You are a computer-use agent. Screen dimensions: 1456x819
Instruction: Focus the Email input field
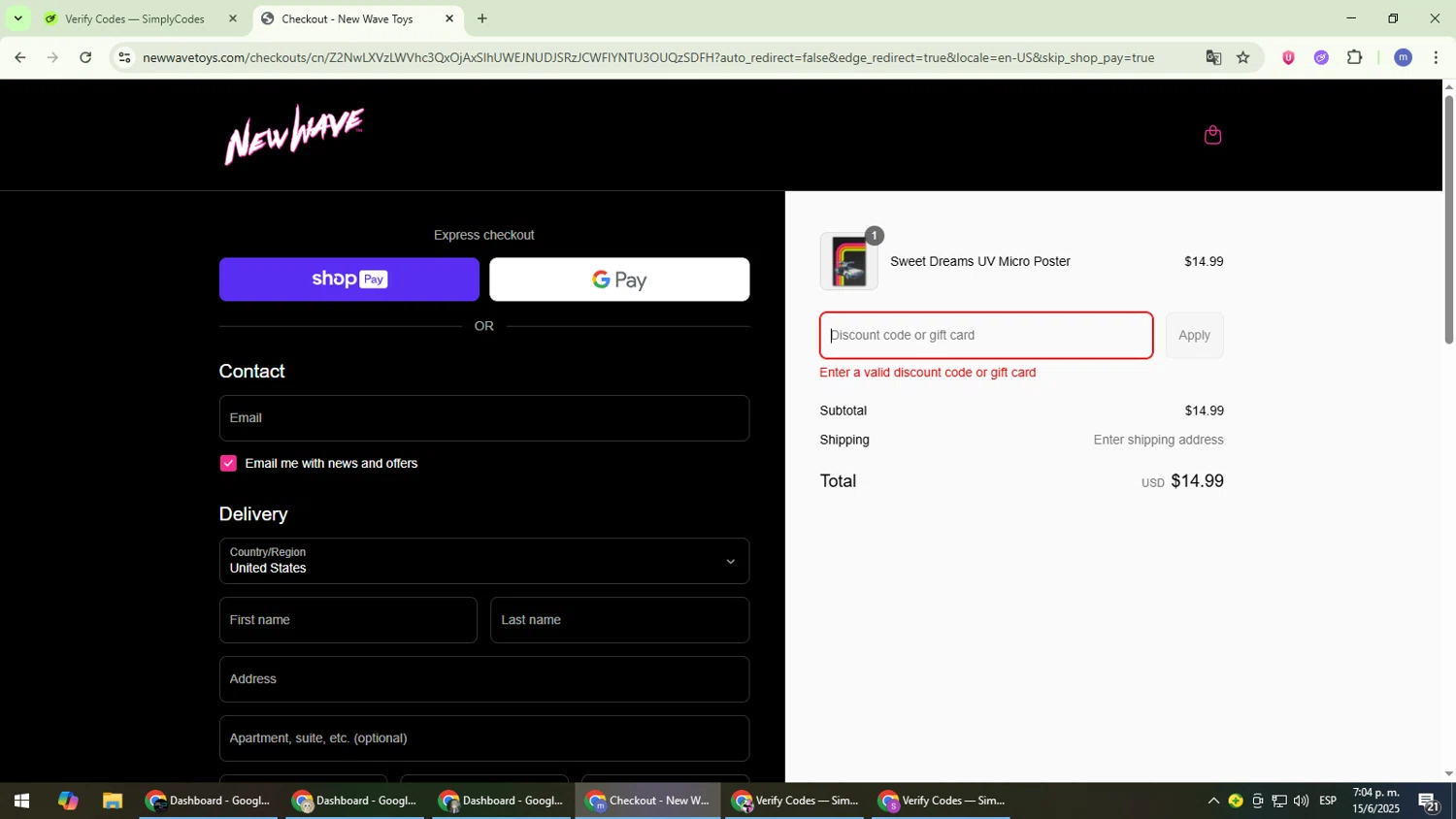[484, 418]
